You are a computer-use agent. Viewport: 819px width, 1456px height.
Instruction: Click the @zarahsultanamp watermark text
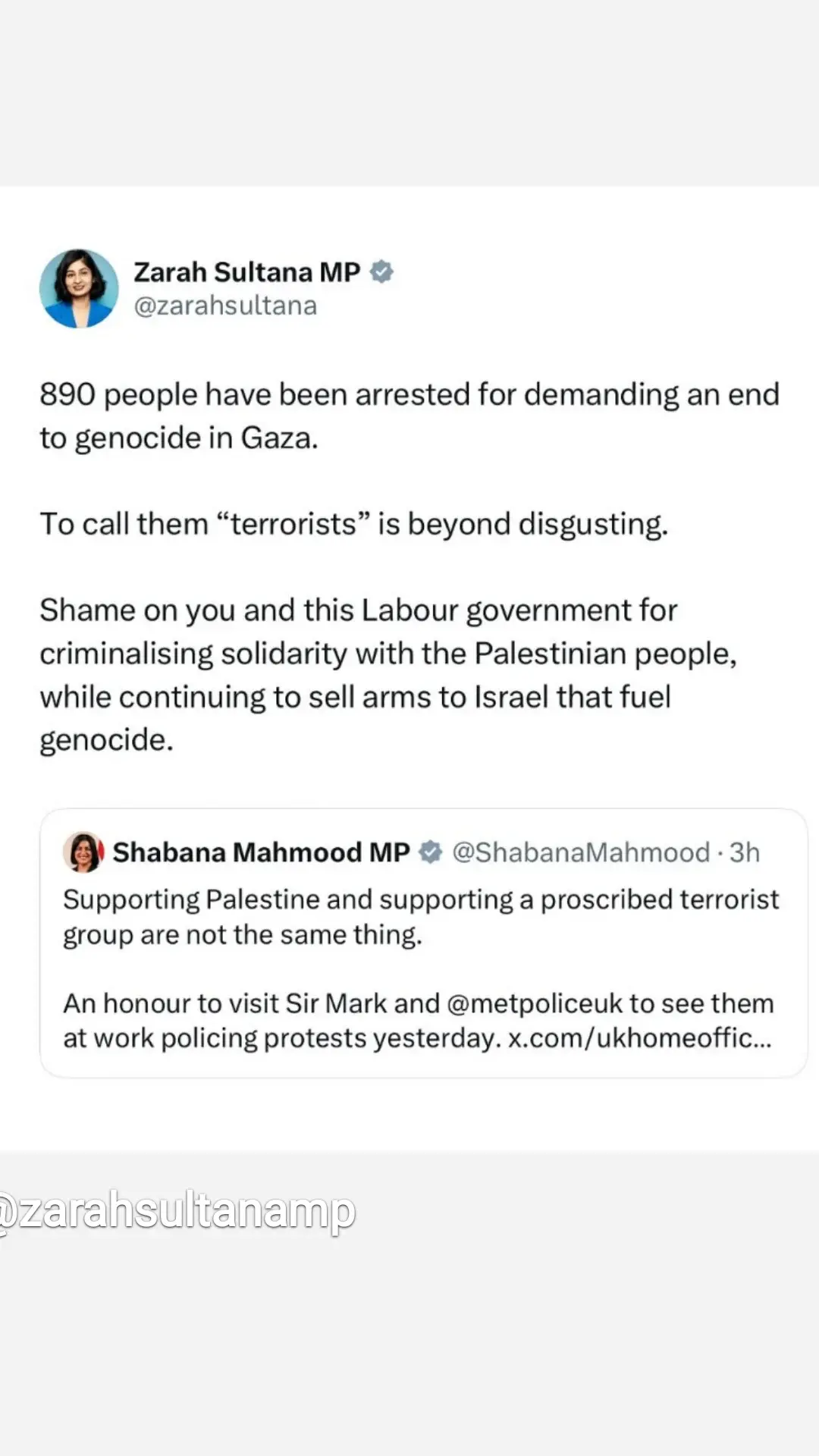pos(177,1211)
